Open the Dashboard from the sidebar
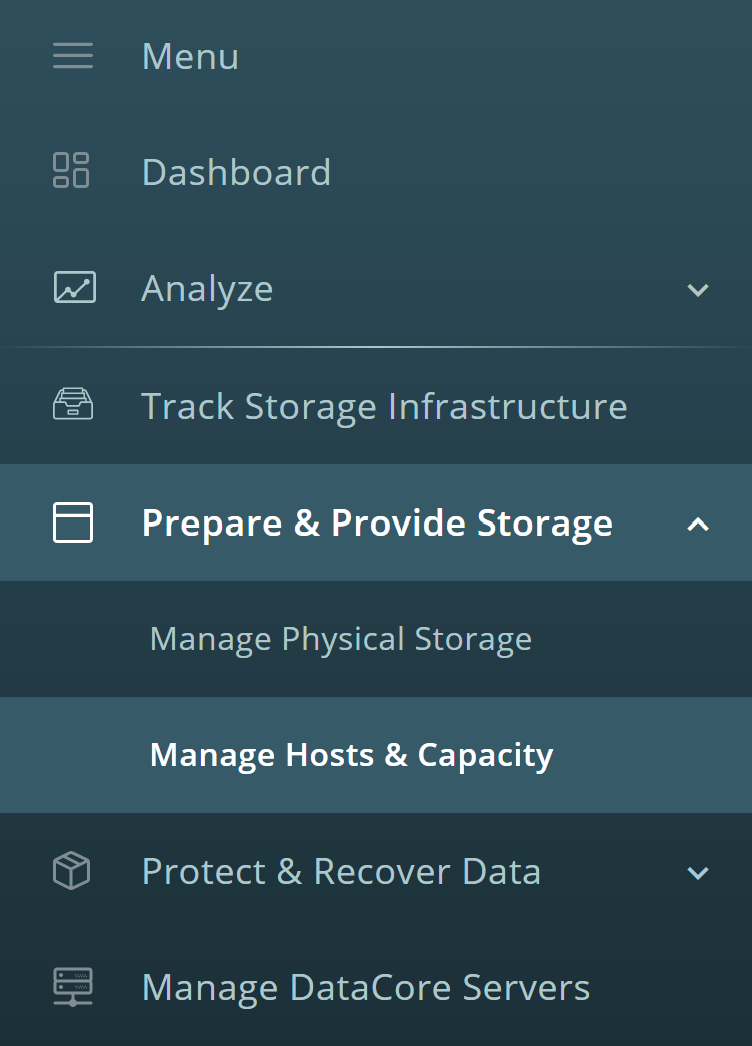752x1046 pixels. (x=236, y=172)
